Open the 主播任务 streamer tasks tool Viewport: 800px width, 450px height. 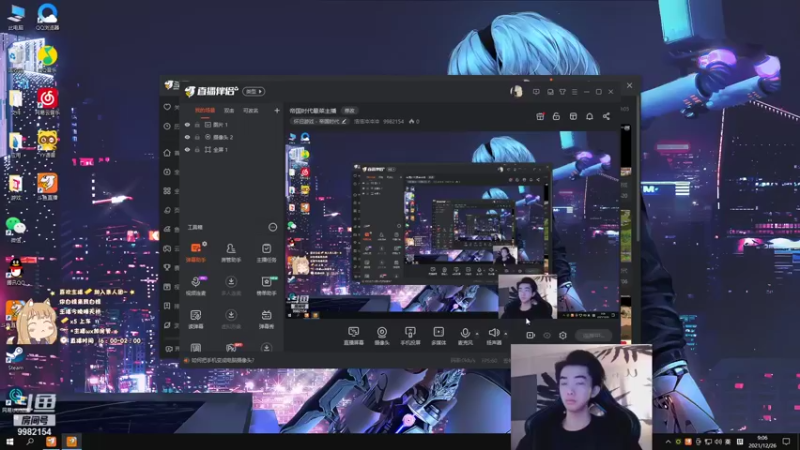pos(266,253)
